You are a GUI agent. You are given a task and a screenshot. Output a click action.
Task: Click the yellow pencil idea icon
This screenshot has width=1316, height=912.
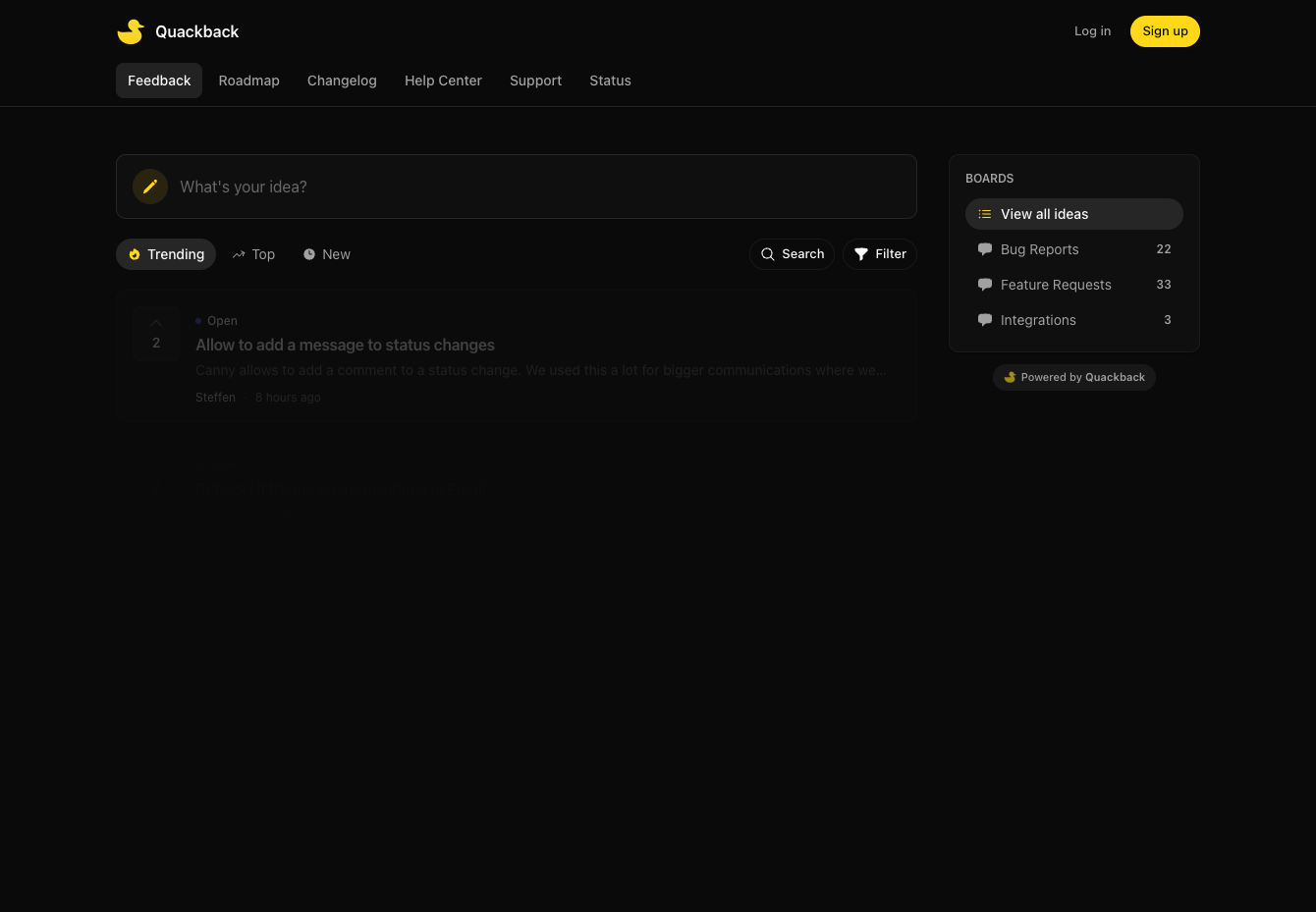(150, 187)
